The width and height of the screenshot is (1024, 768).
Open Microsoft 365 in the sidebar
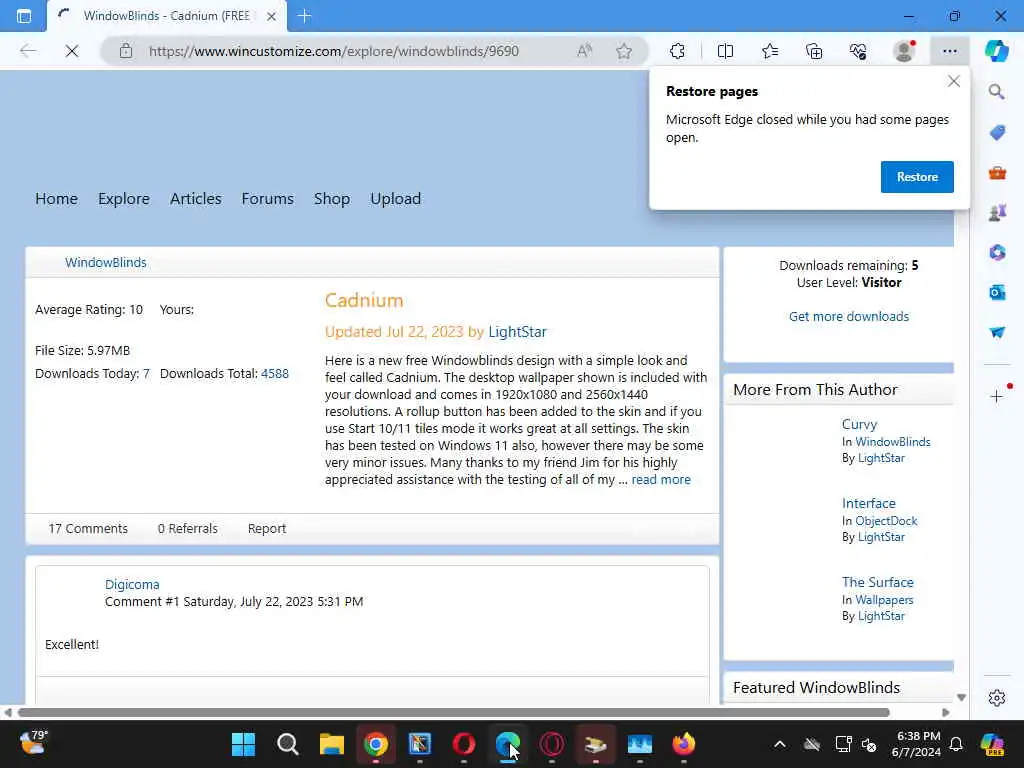click(997, 252)
